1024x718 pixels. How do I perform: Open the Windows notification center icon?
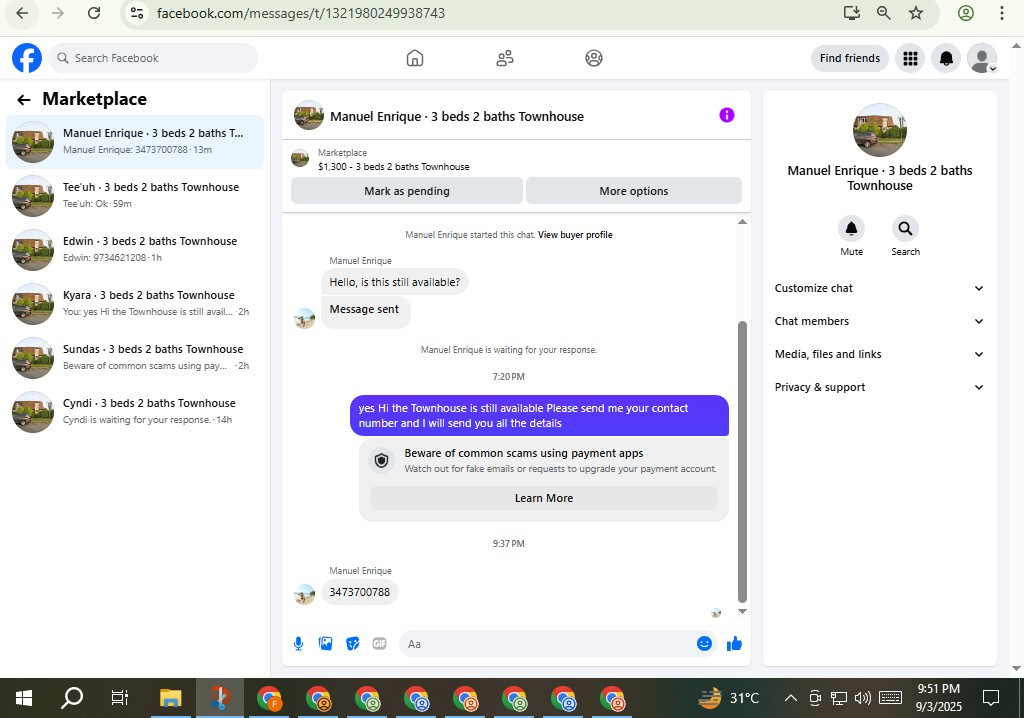click(991, 698)
